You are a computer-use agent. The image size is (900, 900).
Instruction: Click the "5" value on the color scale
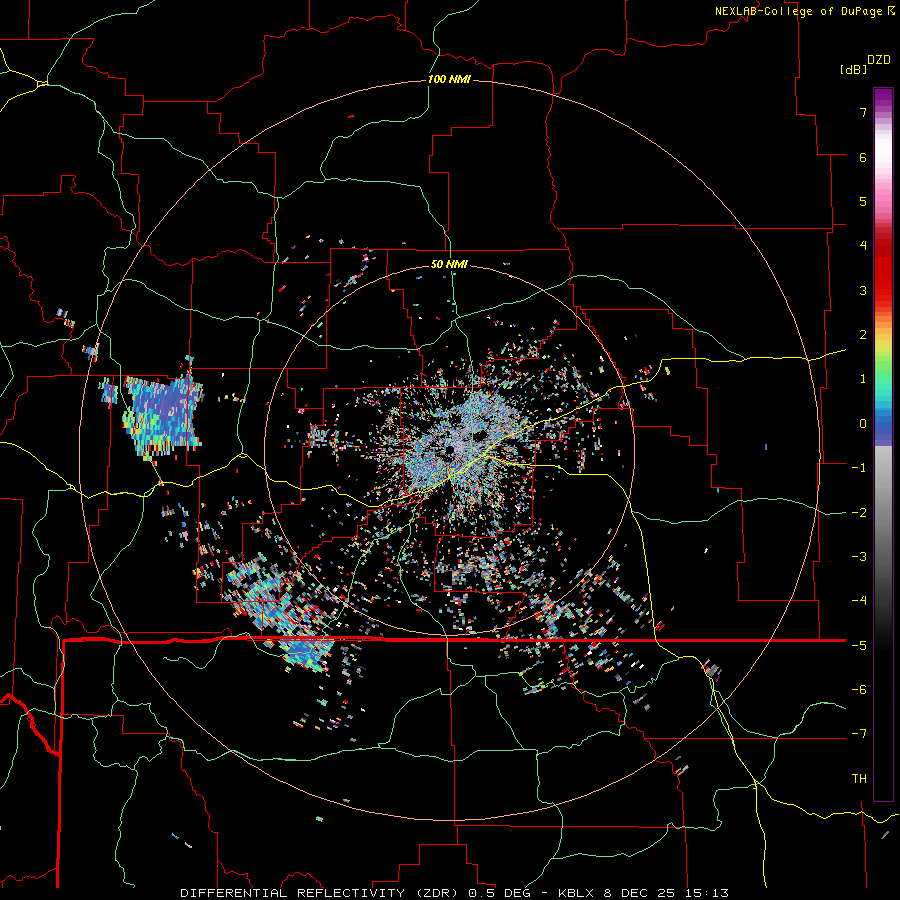[863, 201]
